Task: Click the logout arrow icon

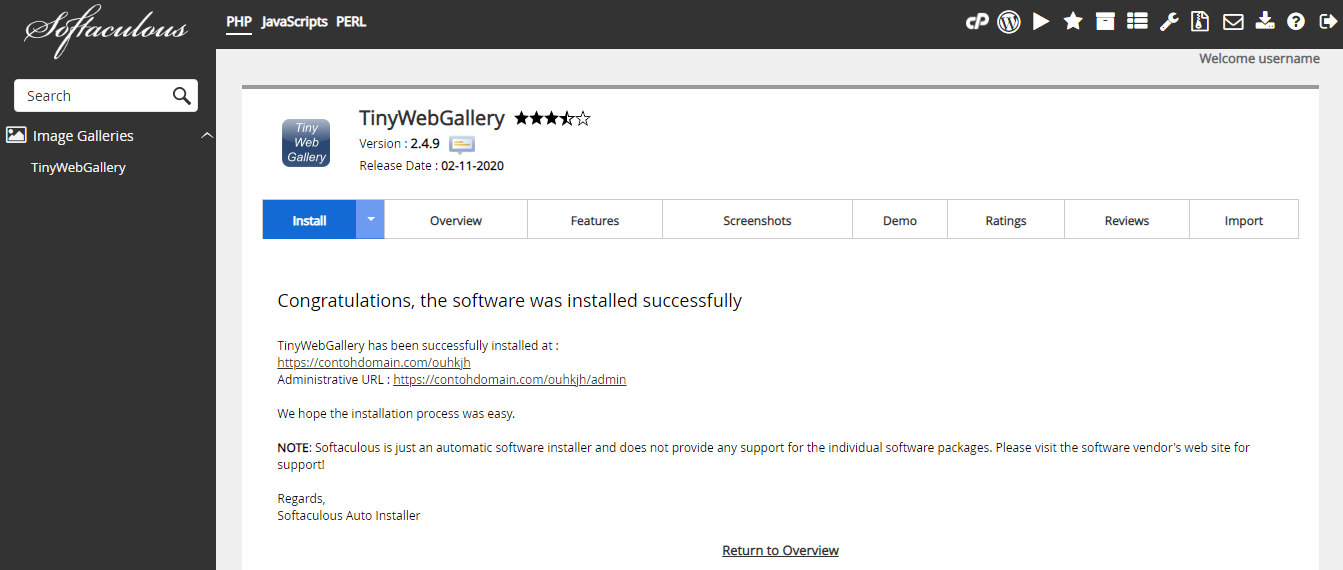Action: (x=1328, y=21)
